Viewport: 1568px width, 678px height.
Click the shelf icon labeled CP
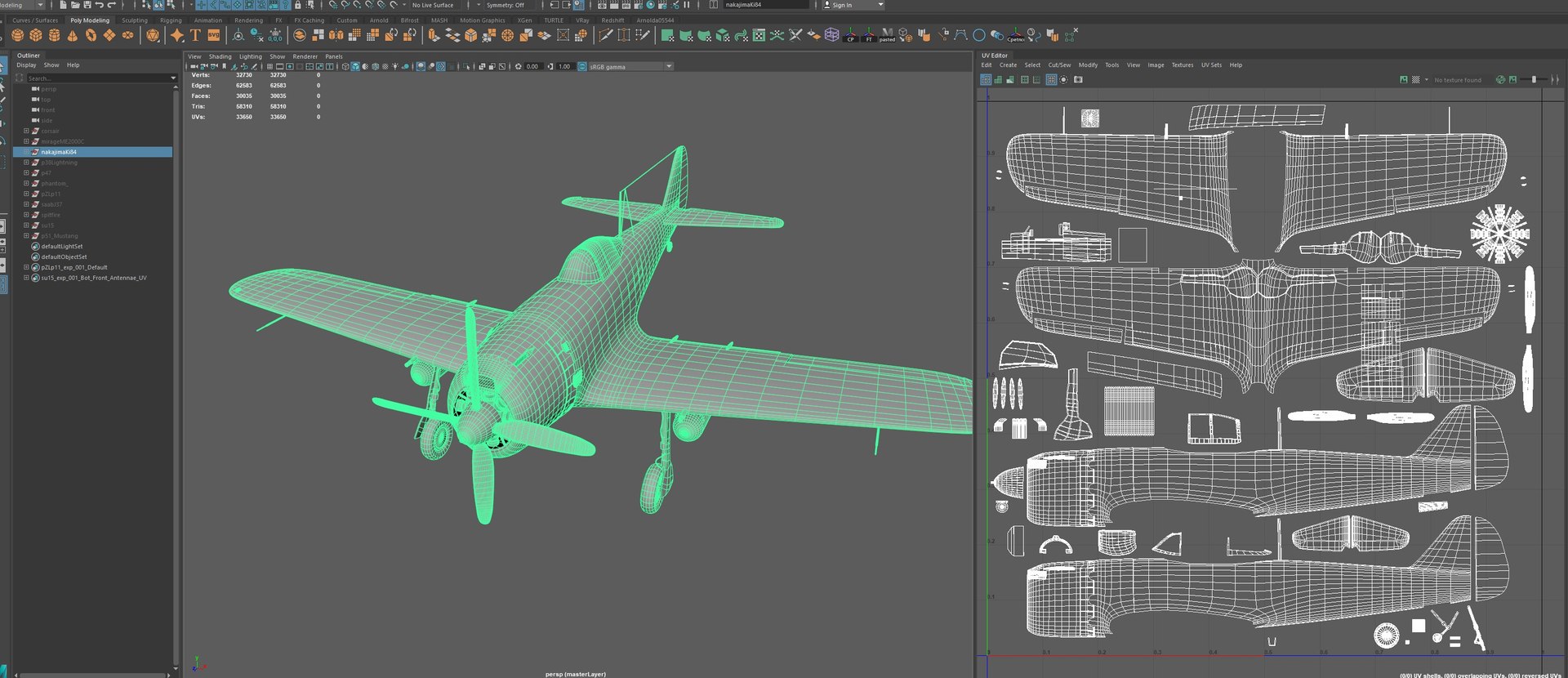click(851, 35)
